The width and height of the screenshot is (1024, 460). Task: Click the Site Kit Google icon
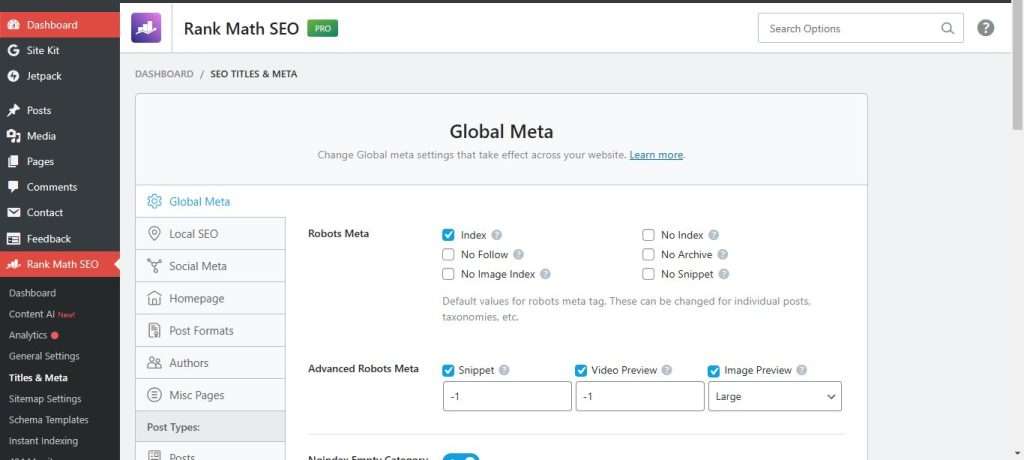coord(14,50)
